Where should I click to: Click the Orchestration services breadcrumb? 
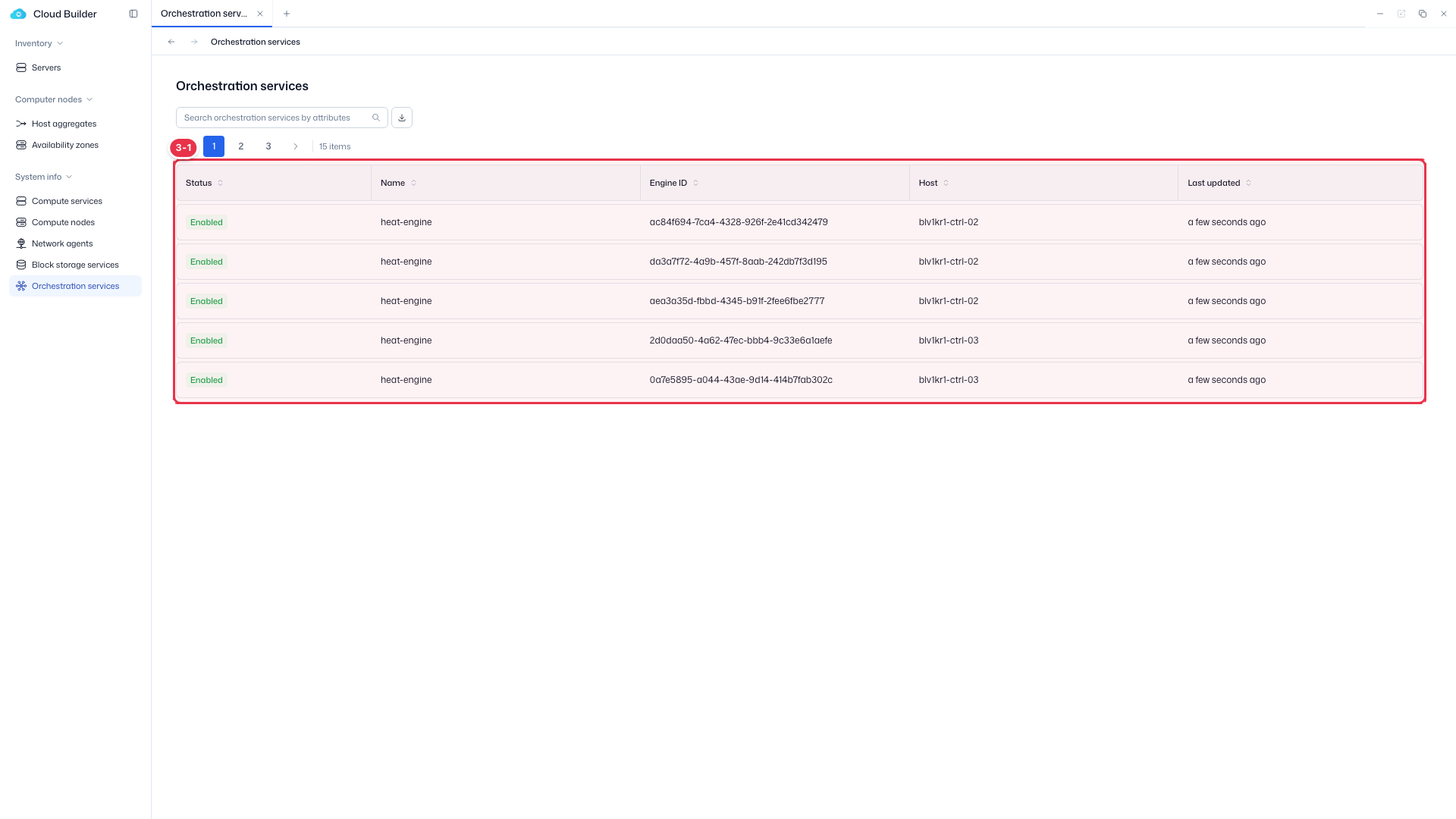(256, 42)
